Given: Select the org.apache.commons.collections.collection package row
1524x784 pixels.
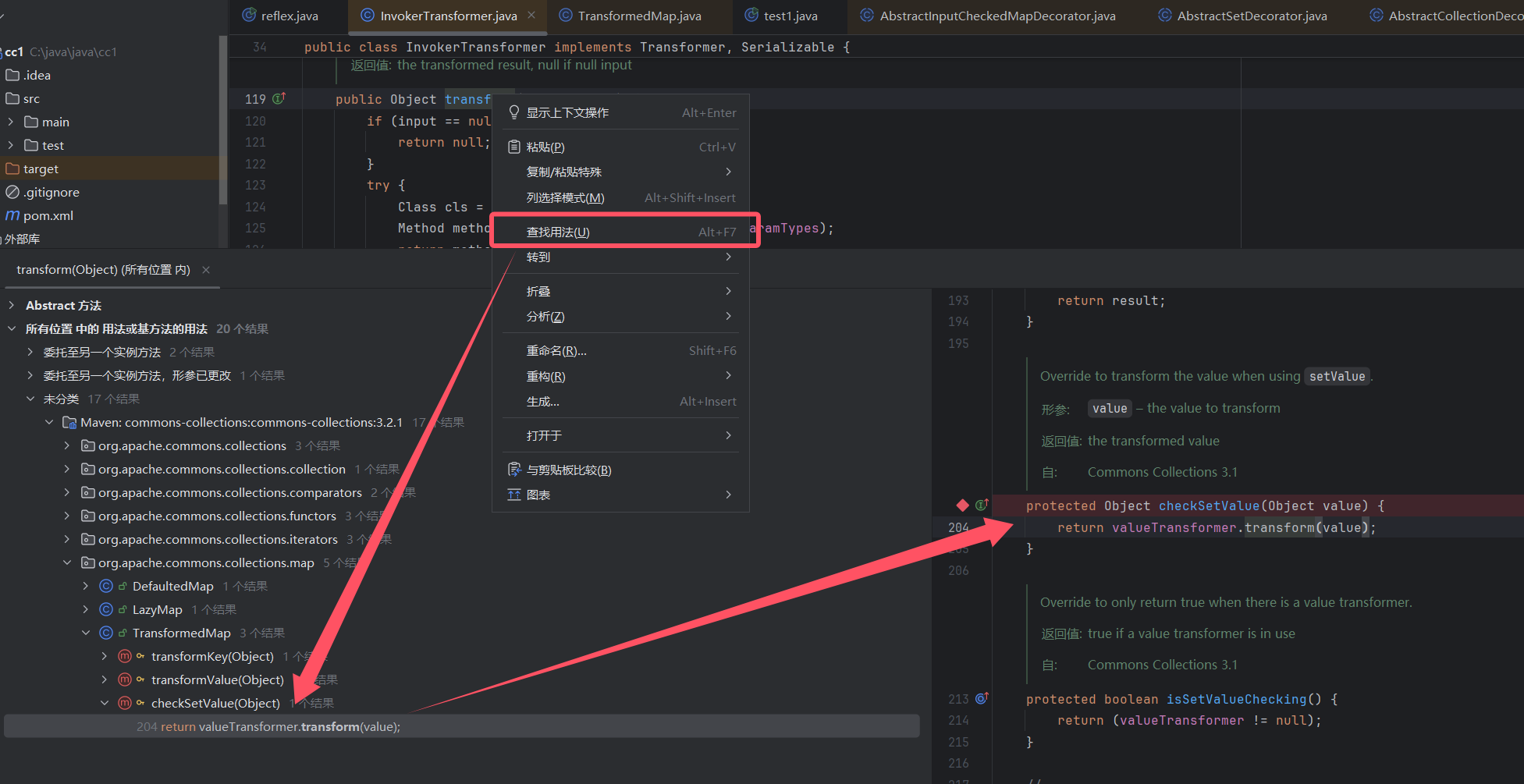Looking at the screenshot, I should tap(222, 469).
